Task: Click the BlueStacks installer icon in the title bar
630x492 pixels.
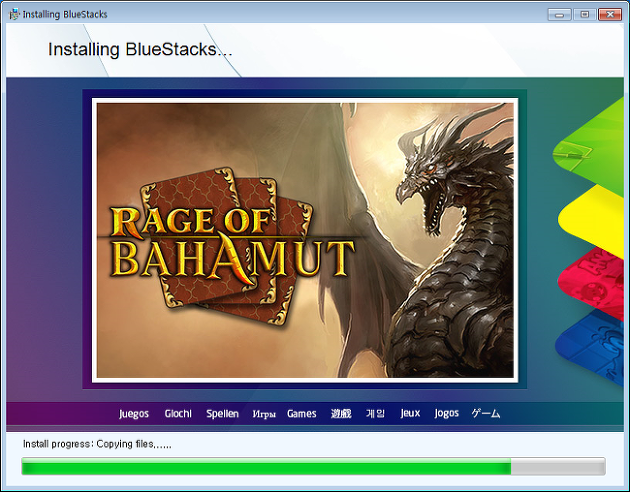Action: 14,14
